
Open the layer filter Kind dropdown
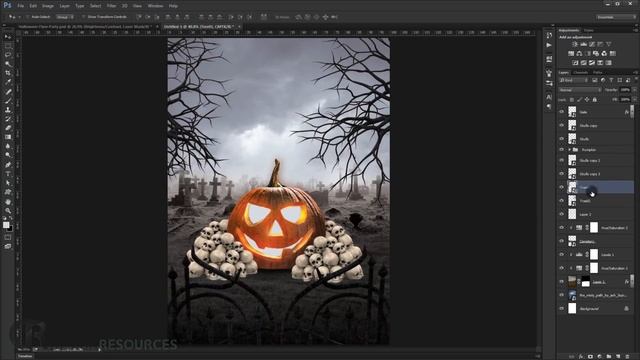[573, 80]
